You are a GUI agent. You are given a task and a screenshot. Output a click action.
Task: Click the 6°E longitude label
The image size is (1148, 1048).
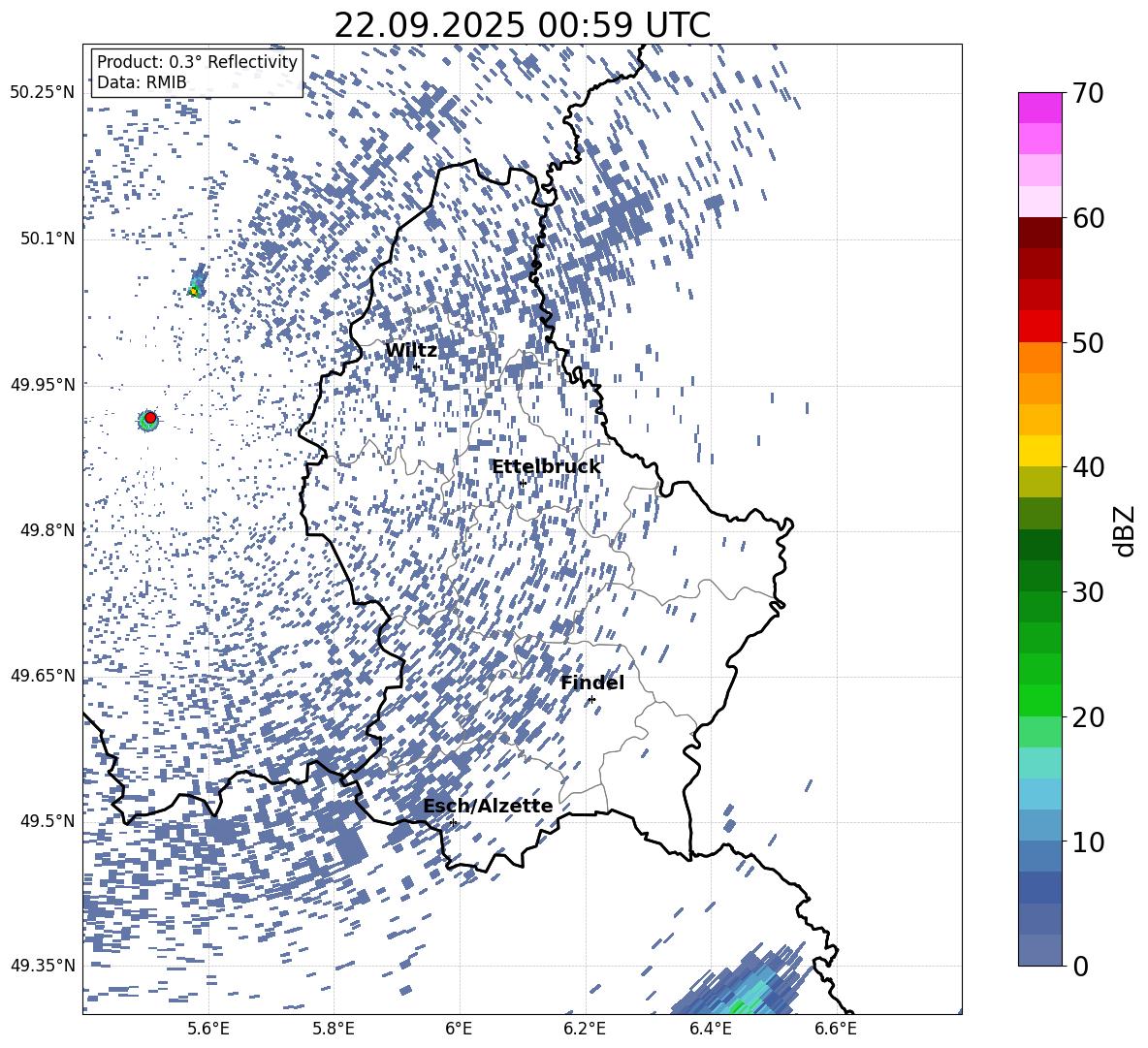click(x=459, y=1029)
